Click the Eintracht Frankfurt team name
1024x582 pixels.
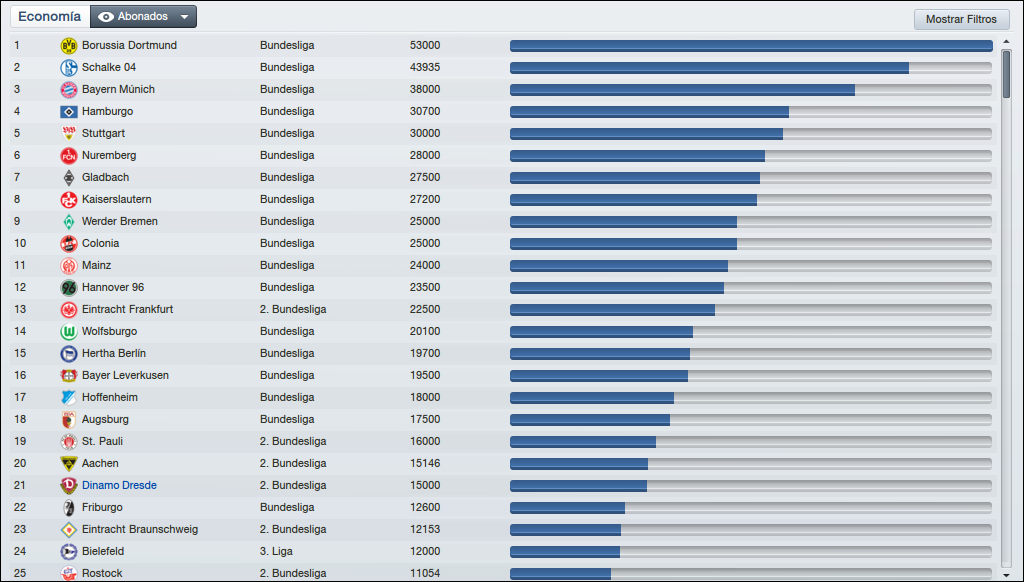click(127, 309)
